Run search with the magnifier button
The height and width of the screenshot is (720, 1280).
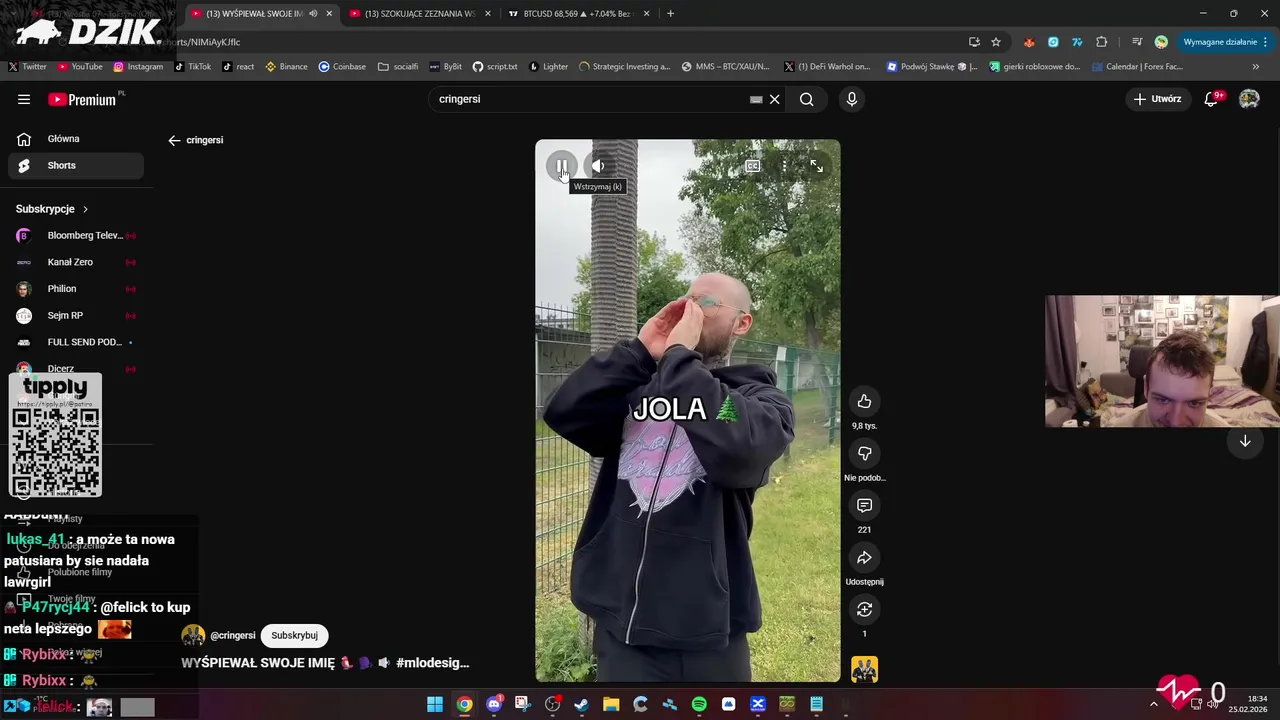point(807,99)
